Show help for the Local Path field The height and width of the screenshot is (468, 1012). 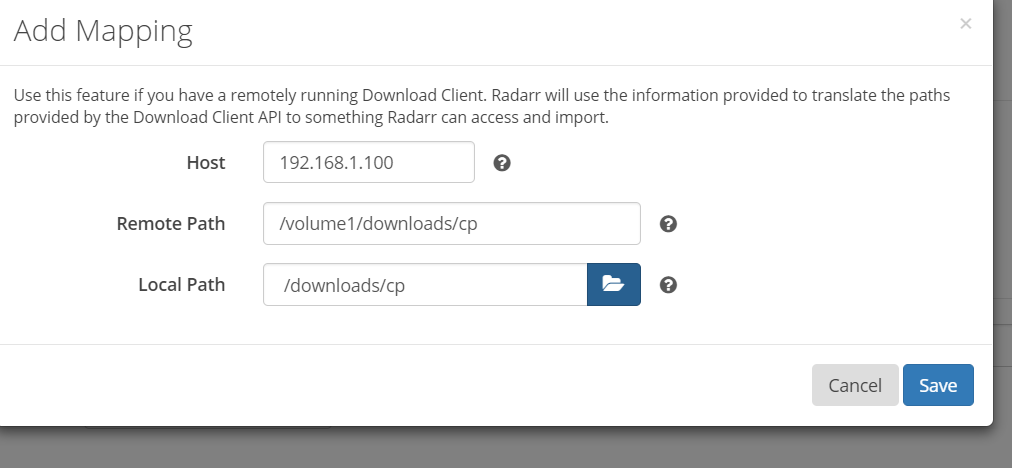point(669,285)
